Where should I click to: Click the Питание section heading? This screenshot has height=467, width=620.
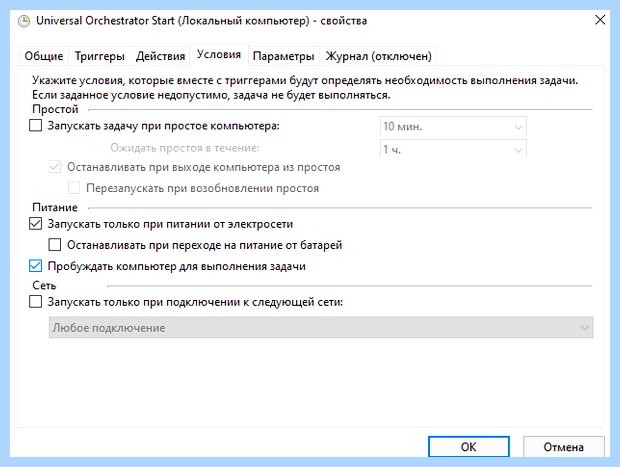click(55, 207)
